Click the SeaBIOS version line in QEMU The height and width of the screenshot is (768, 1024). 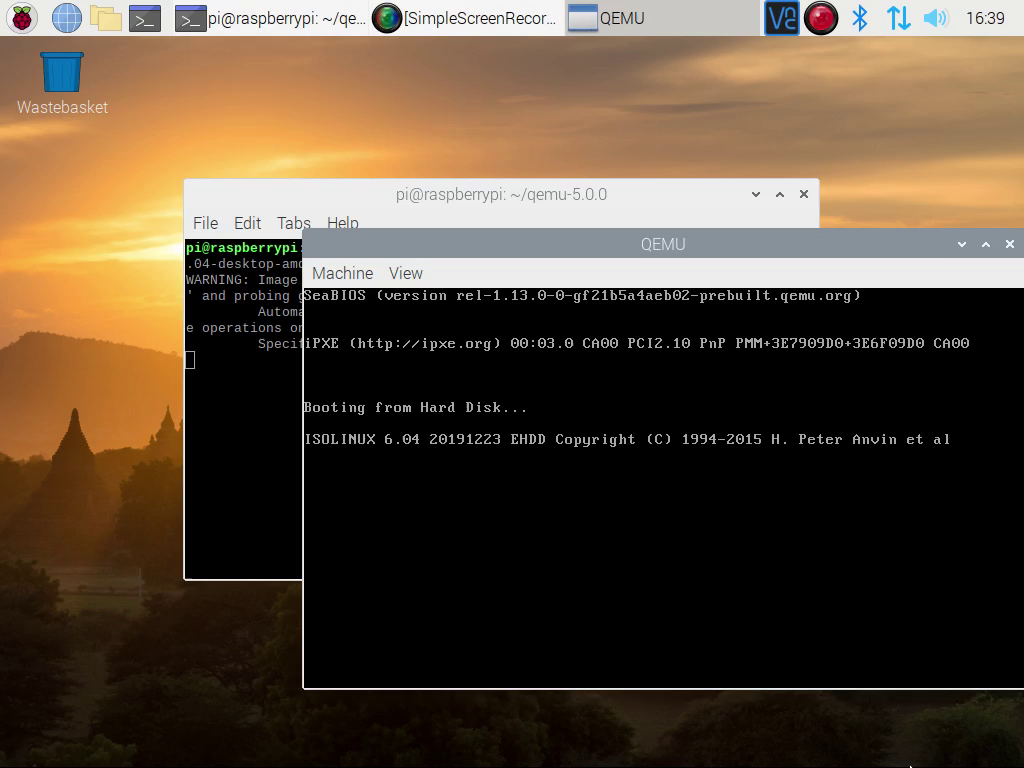pos(583,296)
